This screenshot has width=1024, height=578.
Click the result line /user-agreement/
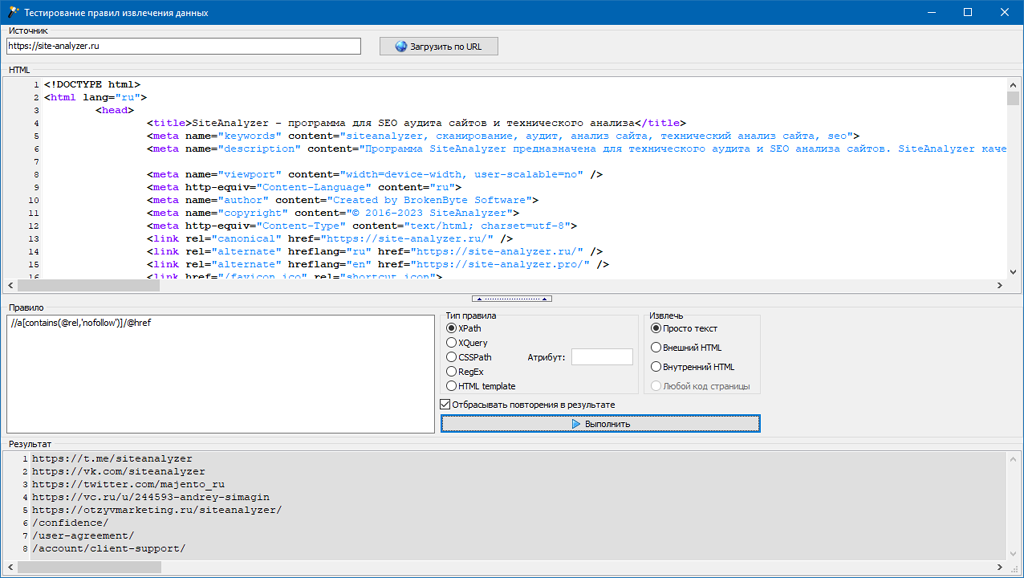pyautogui.click(x=83, y=536)
